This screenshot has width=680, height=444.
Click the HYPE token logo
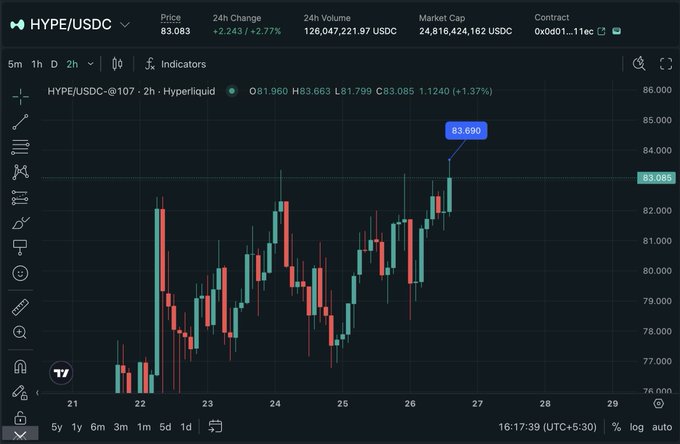[17, 25]
